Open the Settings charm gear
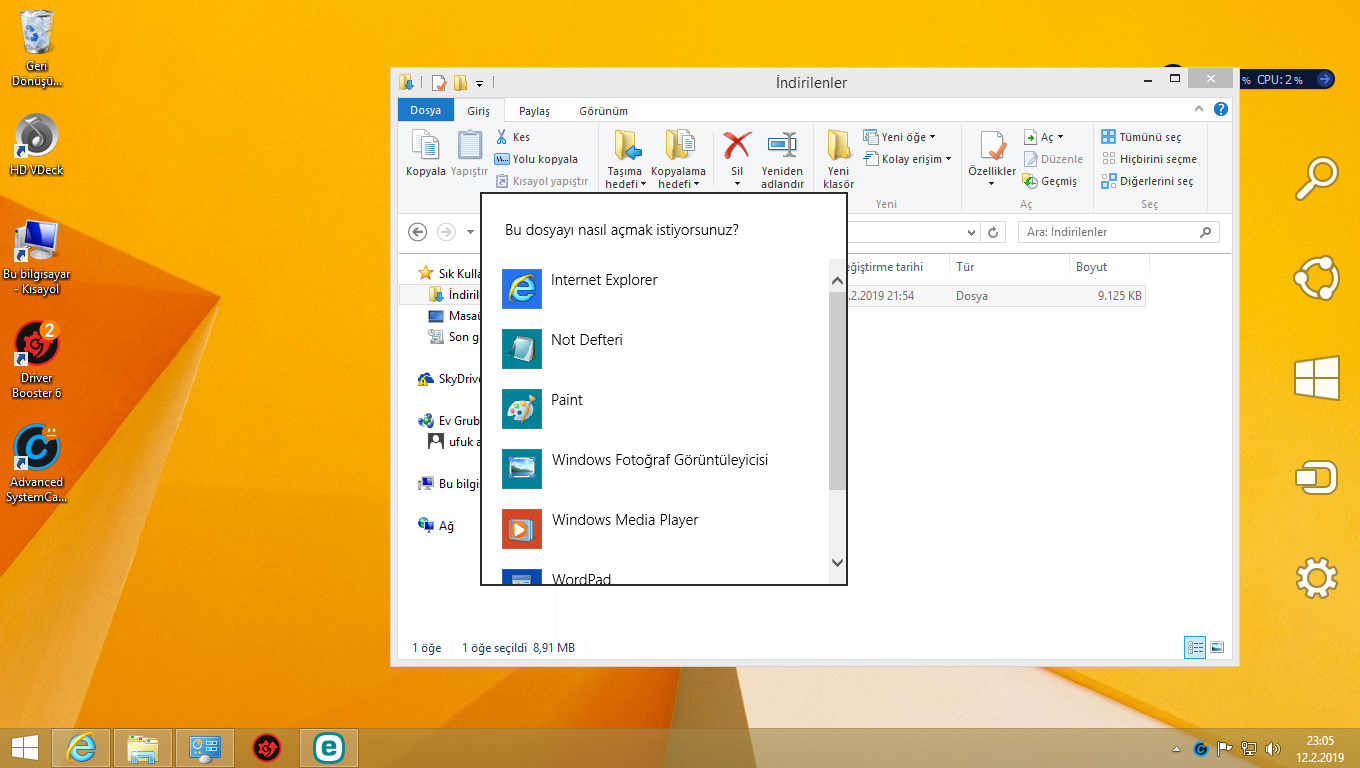The image size is (1360, 768). tap(1316, 578)
